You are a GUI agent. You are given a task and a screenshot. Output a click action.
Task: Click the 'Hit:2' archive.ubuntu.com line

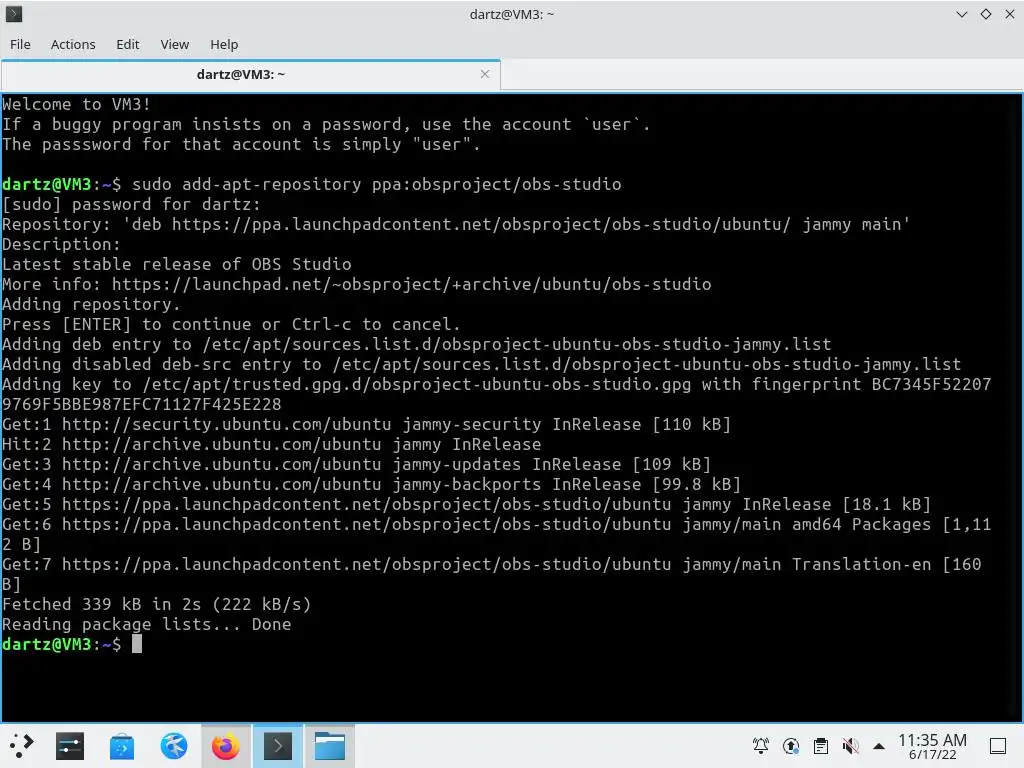click(272, 445)
